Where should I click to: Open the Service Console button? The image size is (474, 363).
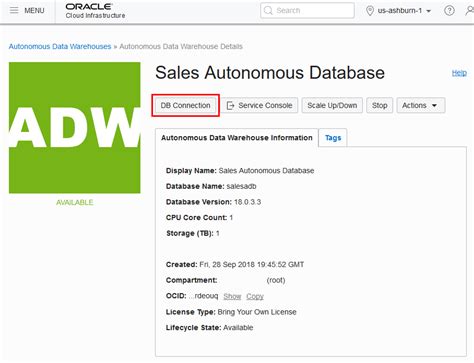[x=260, y=106]
